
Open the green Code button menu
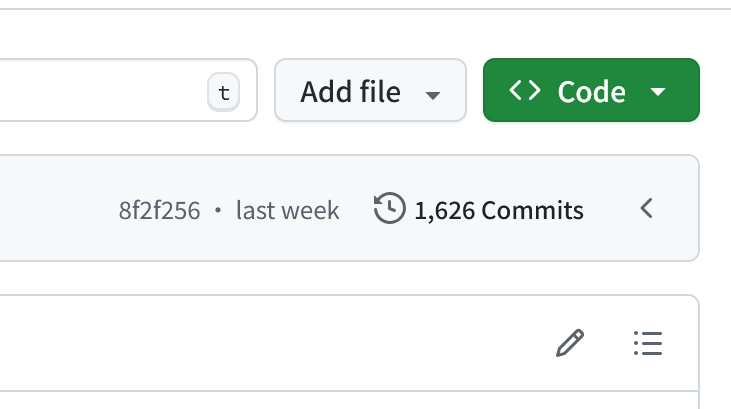[x=591, y=90]
